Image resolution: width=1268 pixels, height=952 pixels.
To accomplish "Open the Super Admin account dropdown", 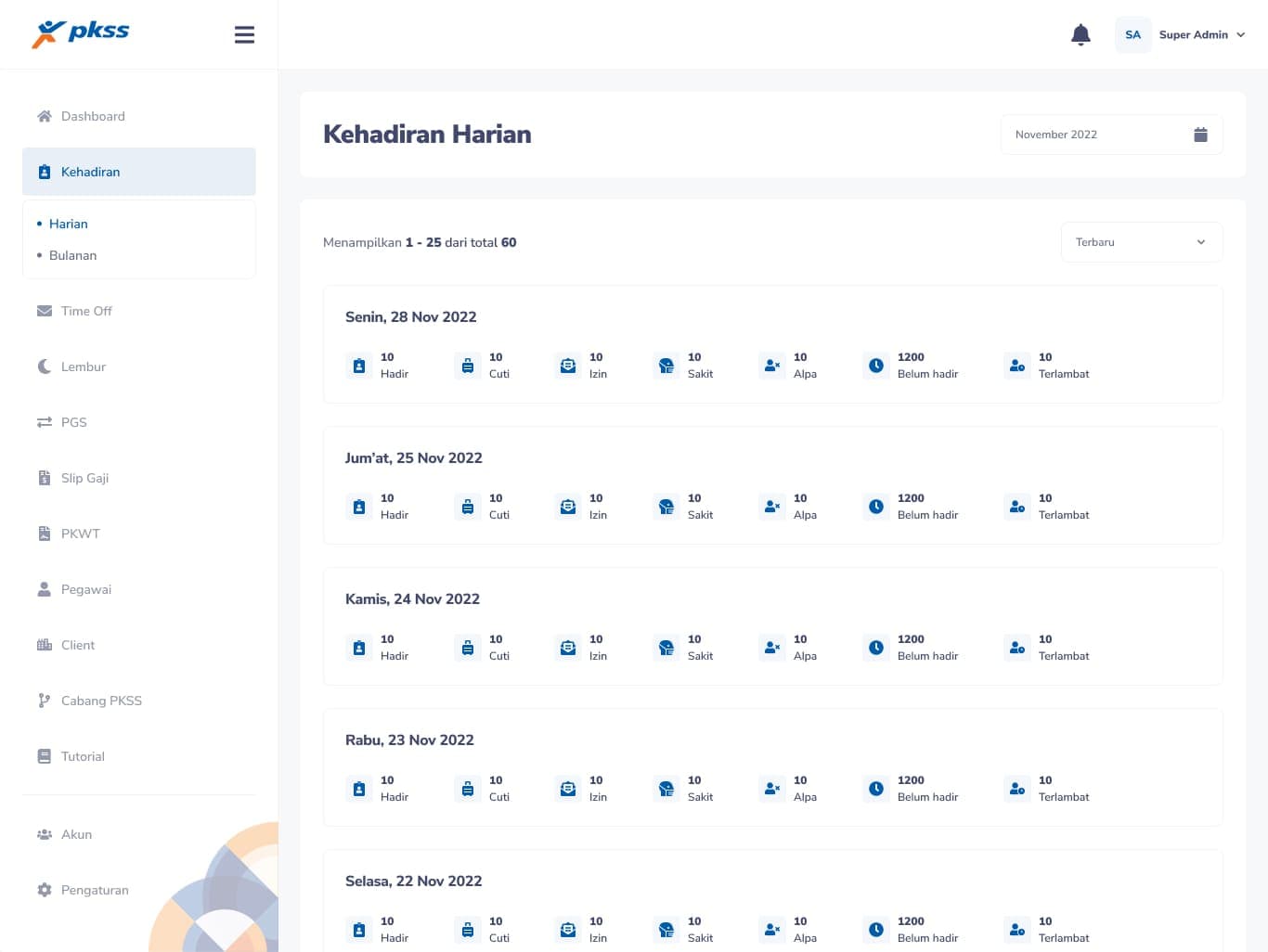I will pos(1202,34).
